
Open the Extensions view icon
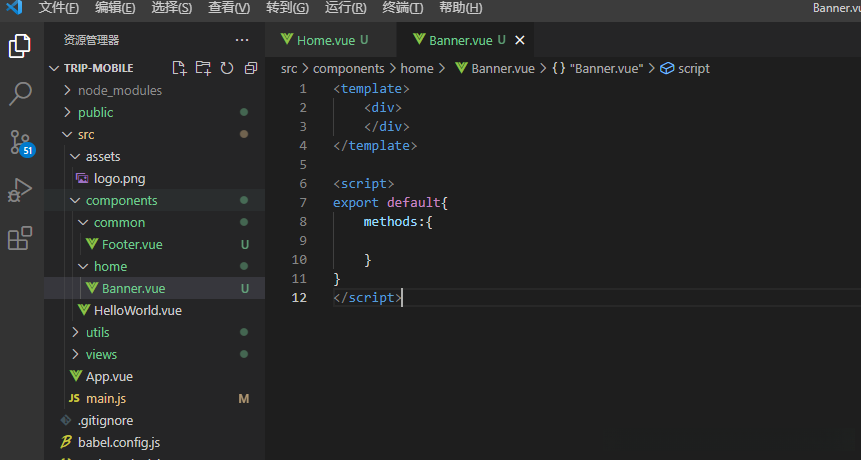tap(20, 238)
